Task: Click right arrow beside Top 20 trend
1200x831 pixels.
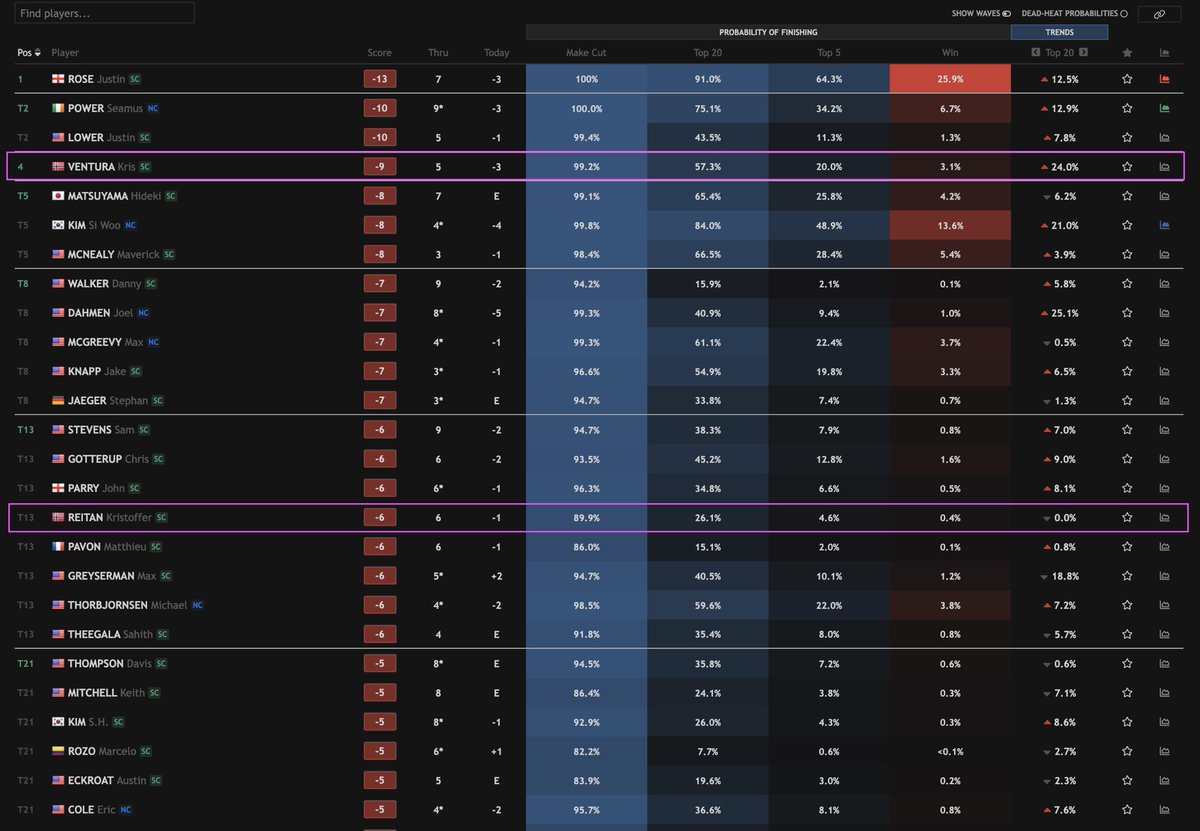Action: (x=1083, y=53)
